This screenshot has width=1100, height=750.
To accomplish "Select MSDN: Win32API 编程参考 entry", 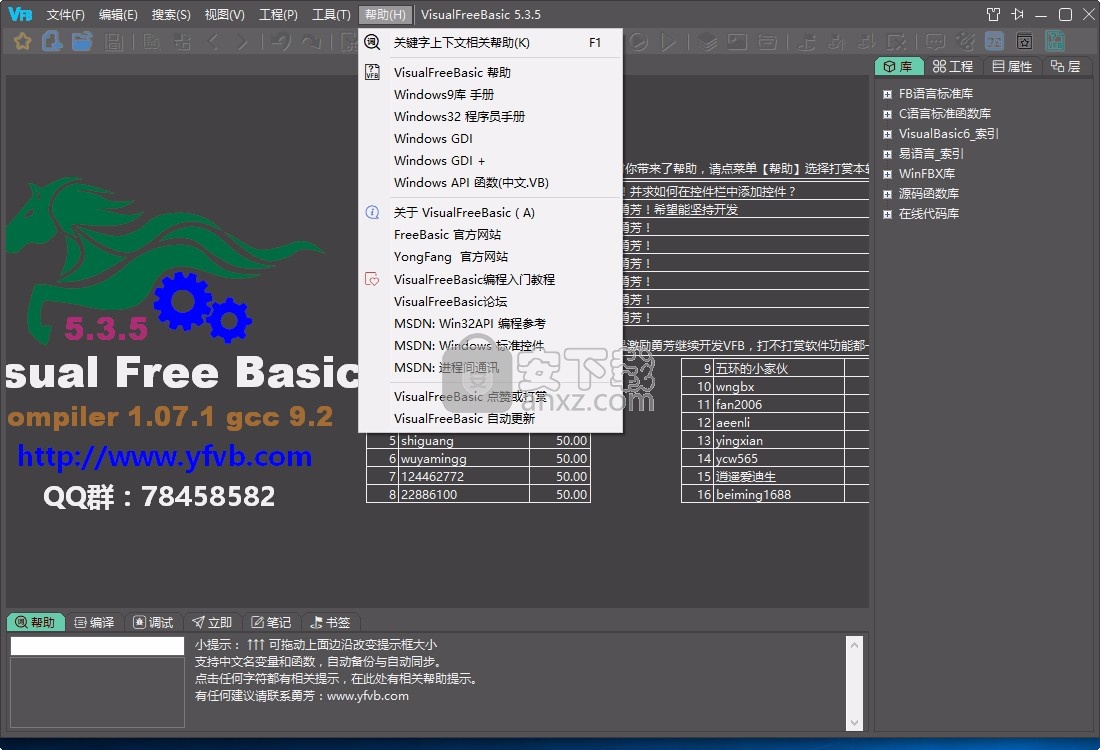I will pyautogui.click(x=490, y=323).
